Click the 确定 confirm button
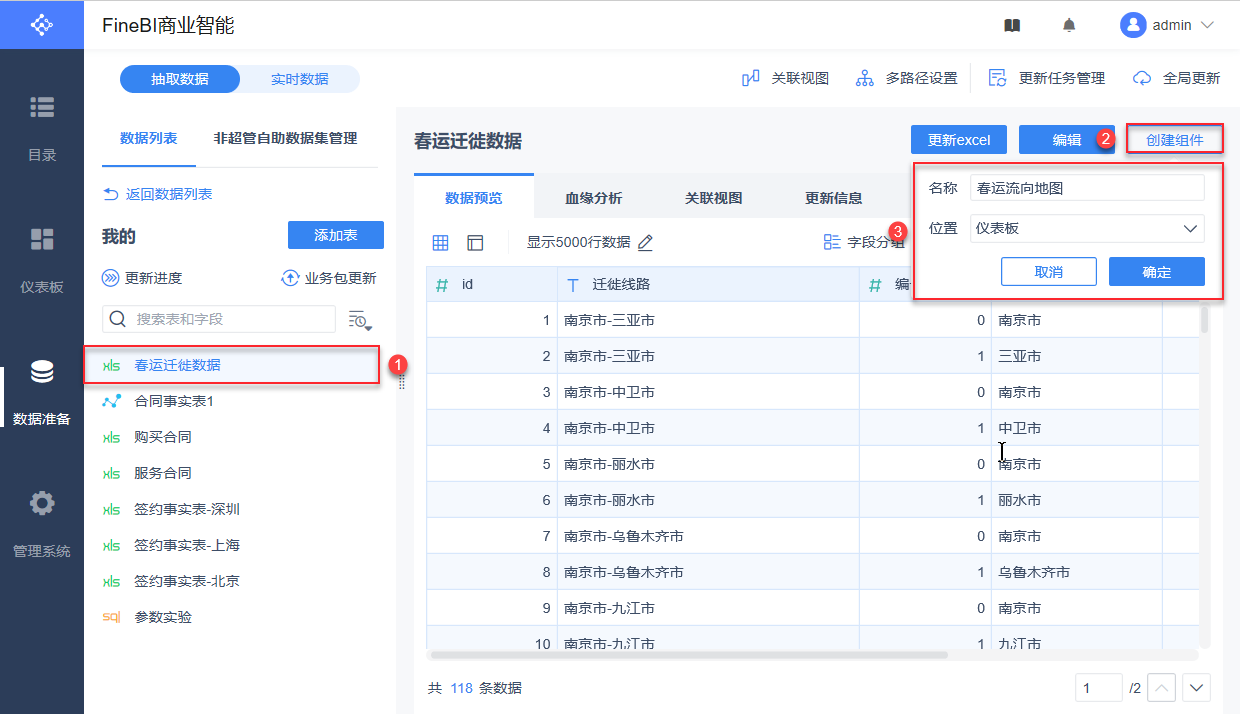Image resolution: width=1240 pixels, height=714 pixels. click(x=1157, y=272)
